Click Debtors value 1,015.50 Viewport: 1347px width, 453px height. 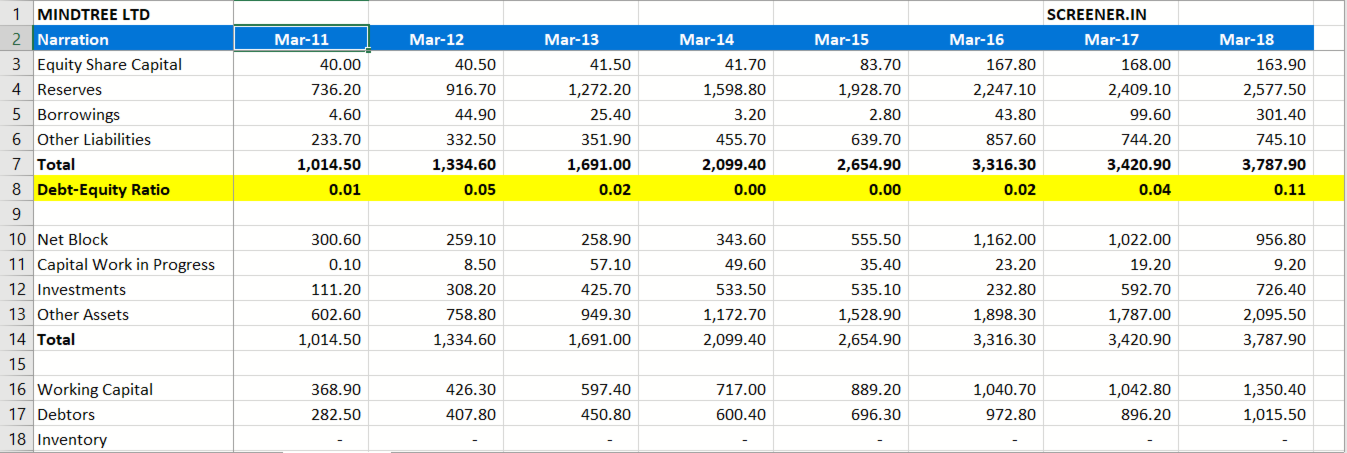tap(1274, 414)
